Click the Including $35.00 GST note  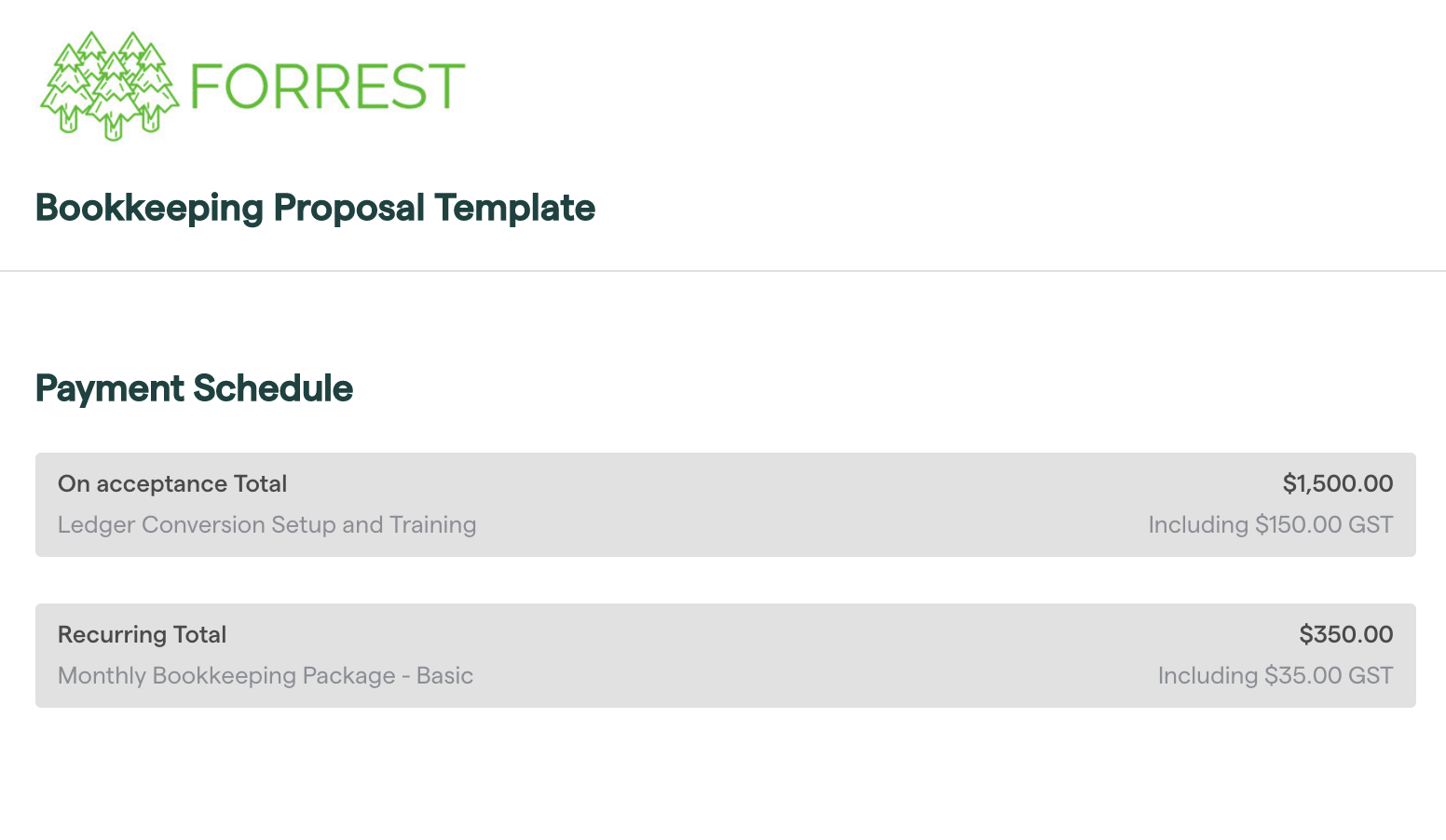click(1275, 676)
